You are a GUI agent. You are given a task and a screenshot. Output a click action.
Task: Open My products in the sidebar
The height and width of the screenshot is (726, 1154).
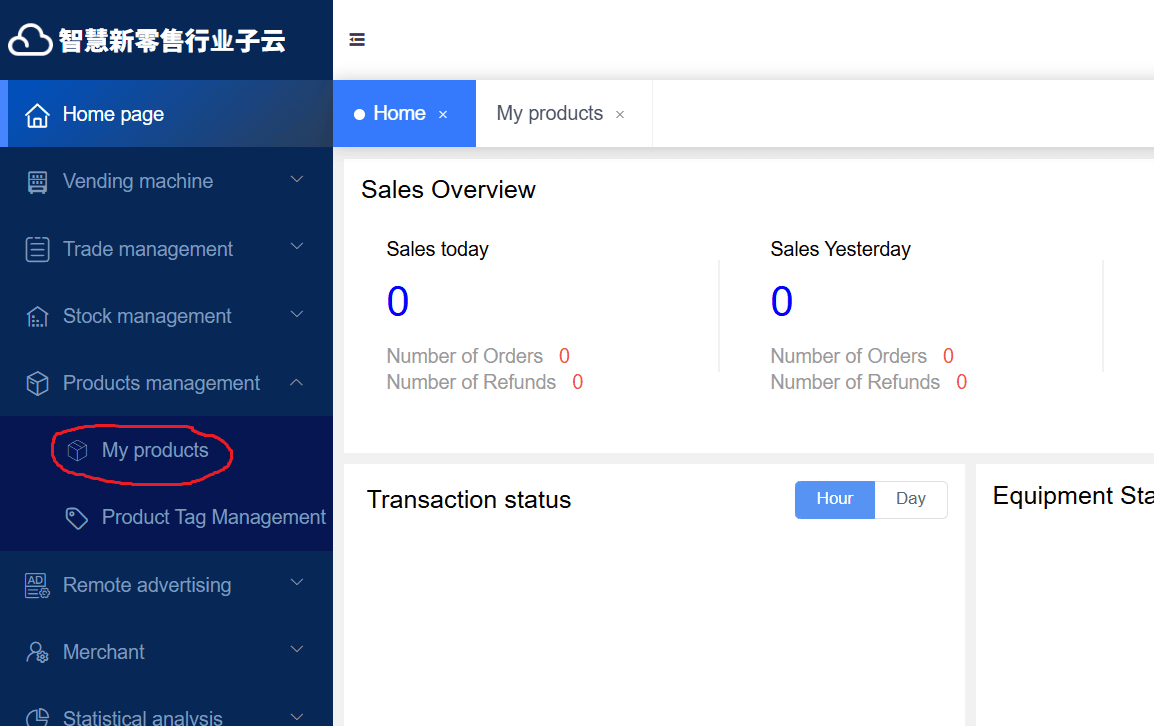[x=155, y=451]
